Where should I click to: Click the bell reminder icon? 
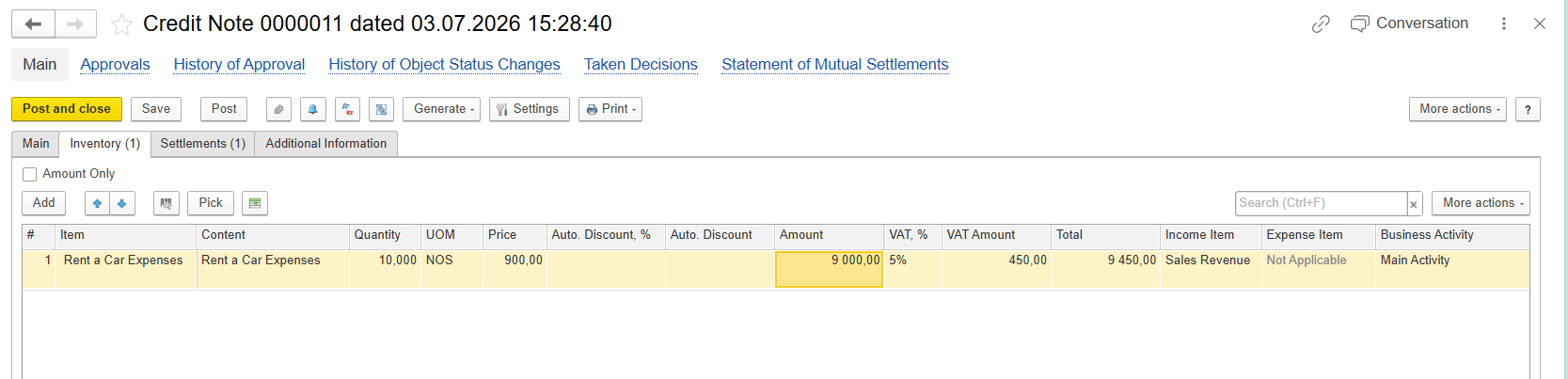click(313, 109)
